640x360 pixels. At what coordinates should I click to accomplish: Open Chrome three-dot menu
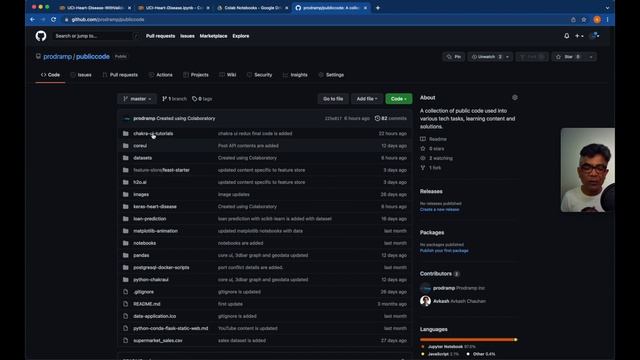607,19
